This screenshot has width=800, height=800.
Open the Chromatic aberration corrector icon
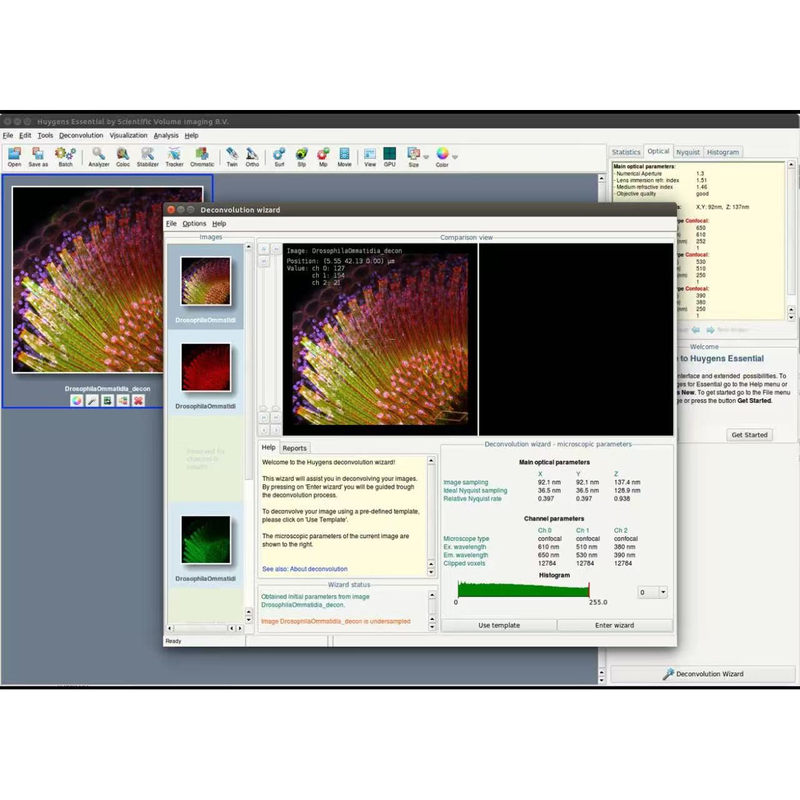(x=202, y=157)
